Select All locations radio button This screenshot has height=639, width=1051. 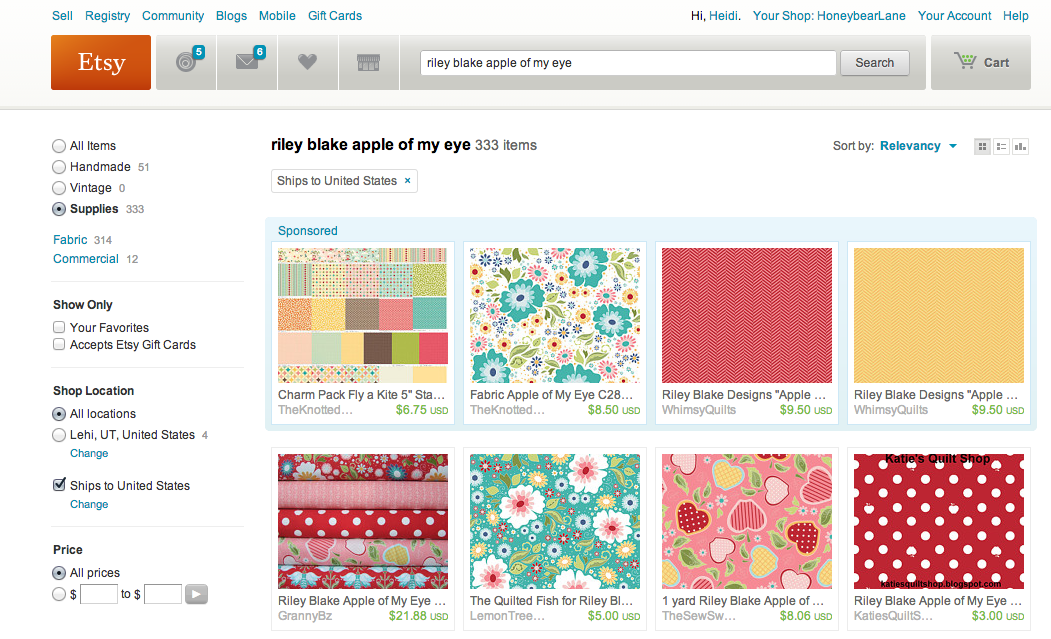[x=59, y=414]
